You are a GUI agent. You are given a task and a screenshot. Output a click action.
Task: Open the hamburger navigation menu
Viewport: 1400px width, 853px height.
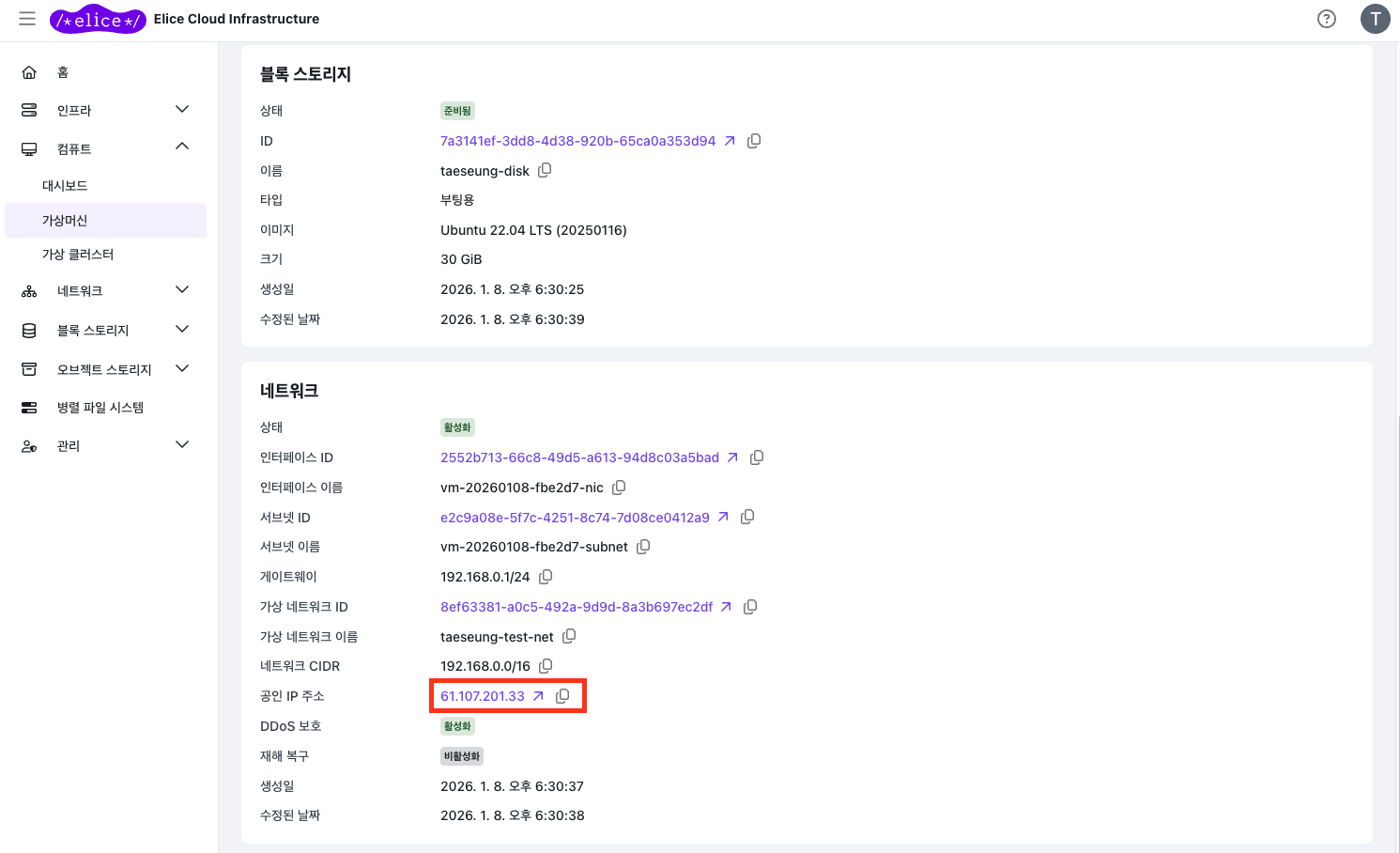click(27, 19)
